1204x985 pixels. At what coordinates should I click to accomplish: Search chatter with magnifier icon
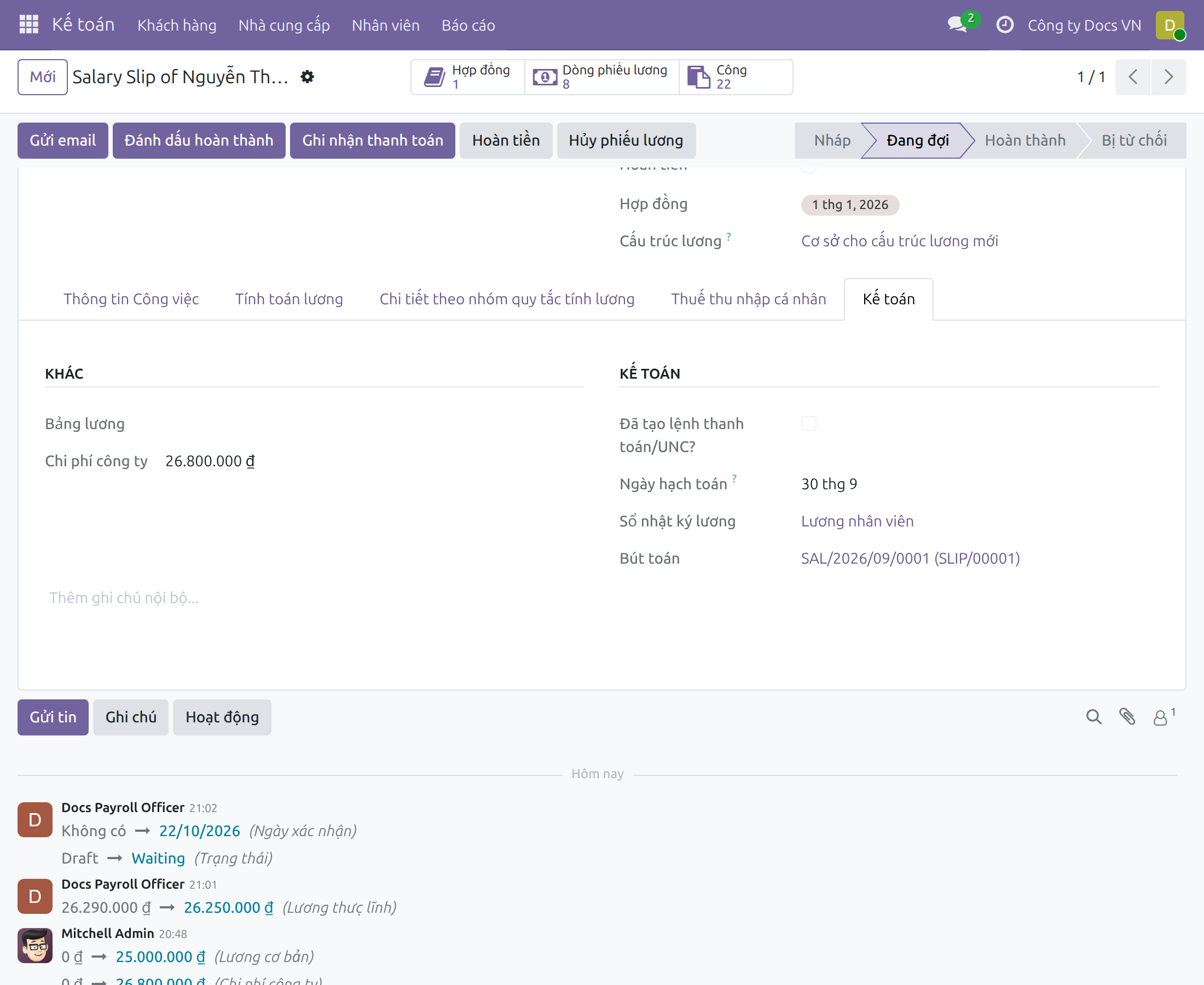pyautogui.click(x=1093, y=717)
